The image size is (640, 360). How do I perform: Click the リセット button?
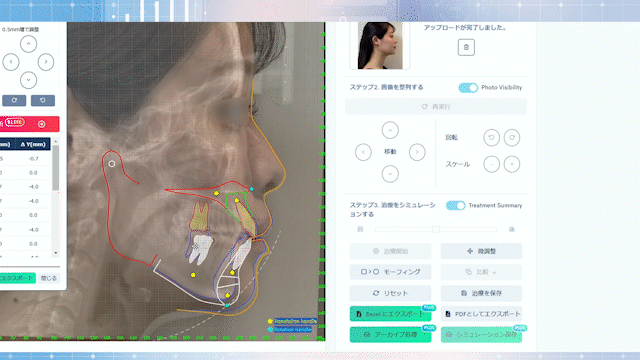click(x=390, y=293)
